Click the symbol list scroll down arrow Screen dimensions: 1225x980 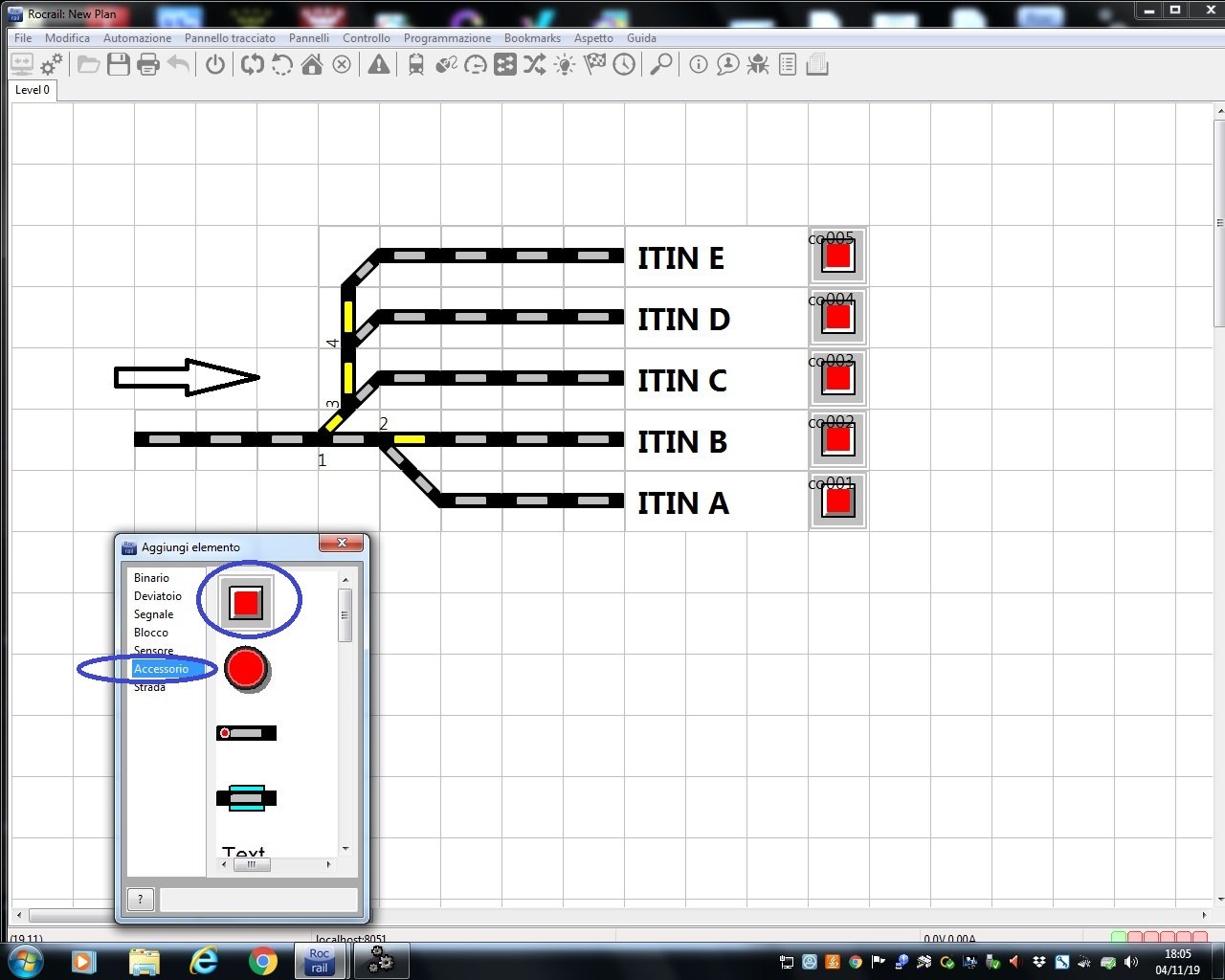[345, 849]
